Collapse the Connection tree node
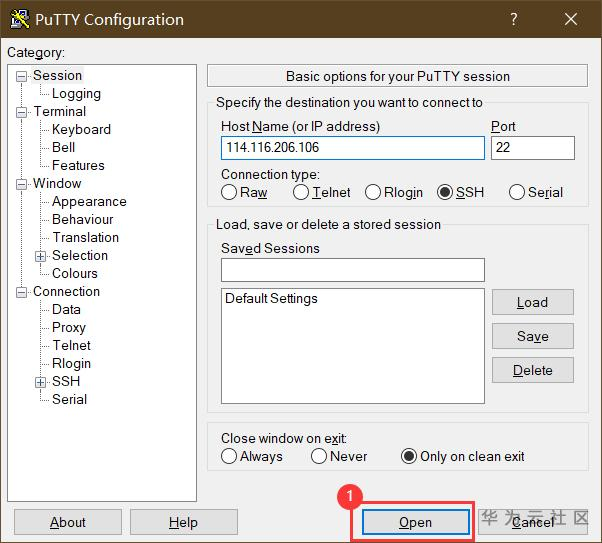The height and width of the screenshot is (543, 602). (x=22, y=292)
